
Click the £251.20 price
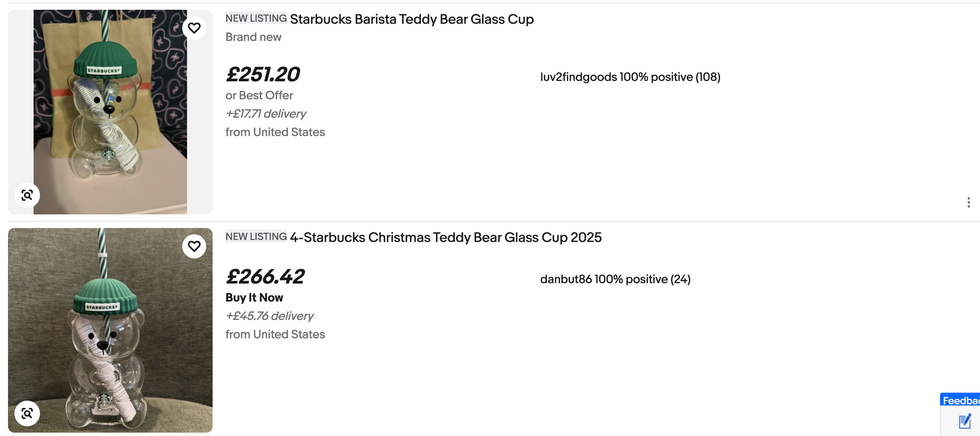click(263, 75)
